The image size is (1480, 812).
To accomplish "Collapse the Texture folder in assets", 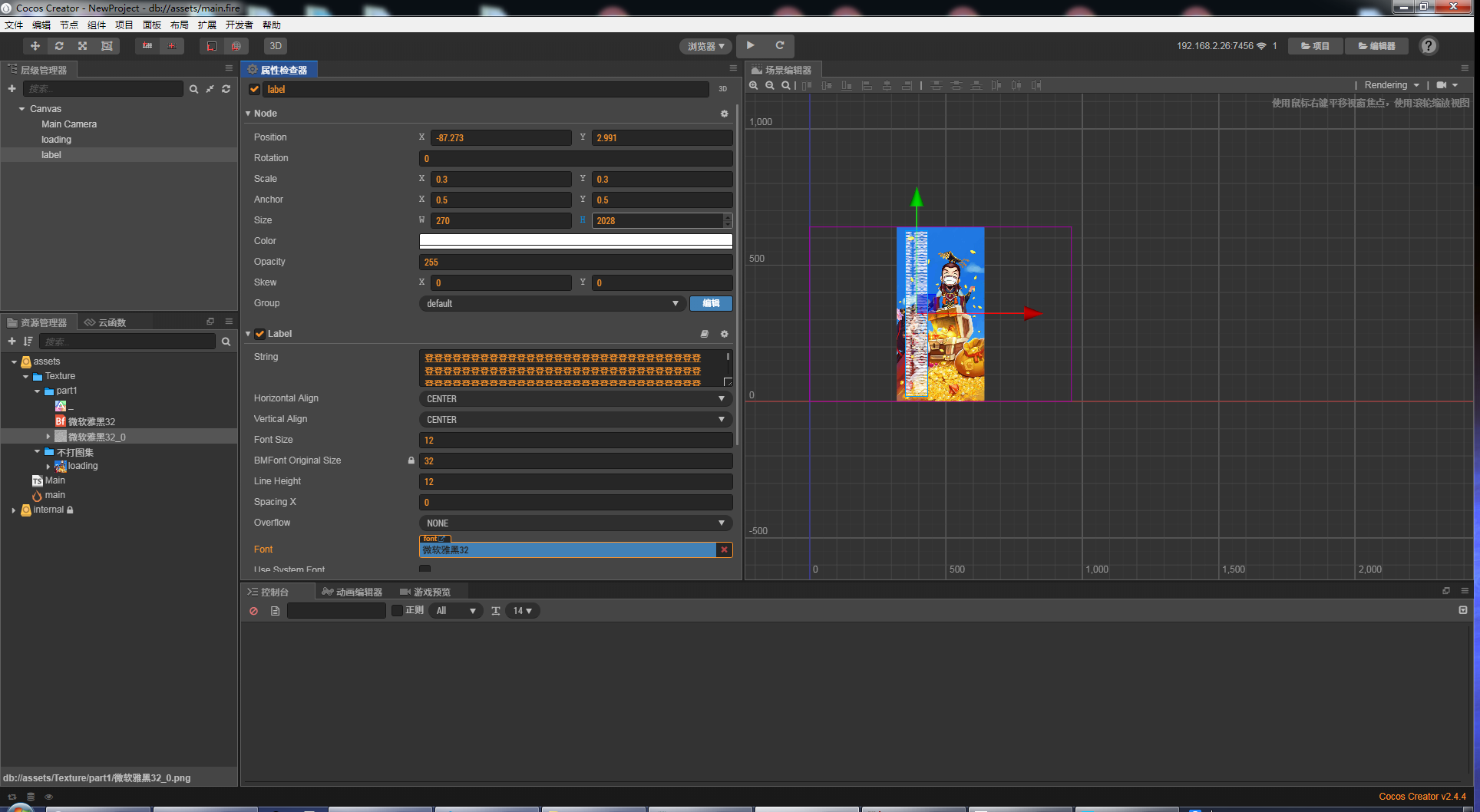I will [26, 377].
